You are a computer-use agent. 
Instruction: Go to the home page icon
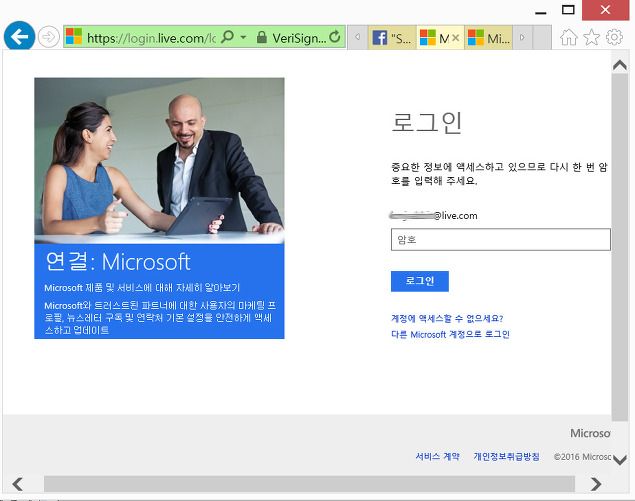click(569, 37)
